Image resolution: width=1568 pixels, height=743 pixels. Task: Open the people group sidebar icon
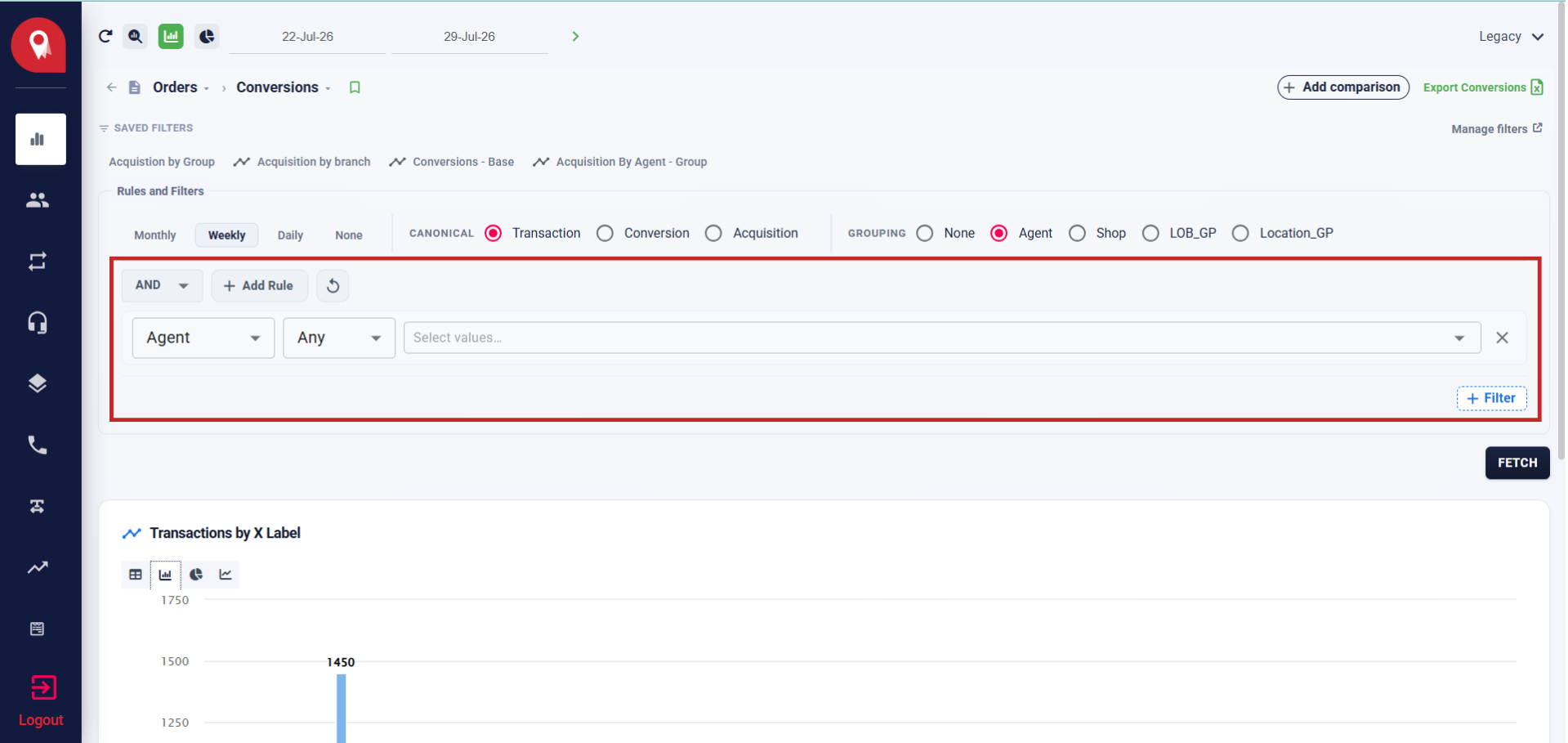38,200
